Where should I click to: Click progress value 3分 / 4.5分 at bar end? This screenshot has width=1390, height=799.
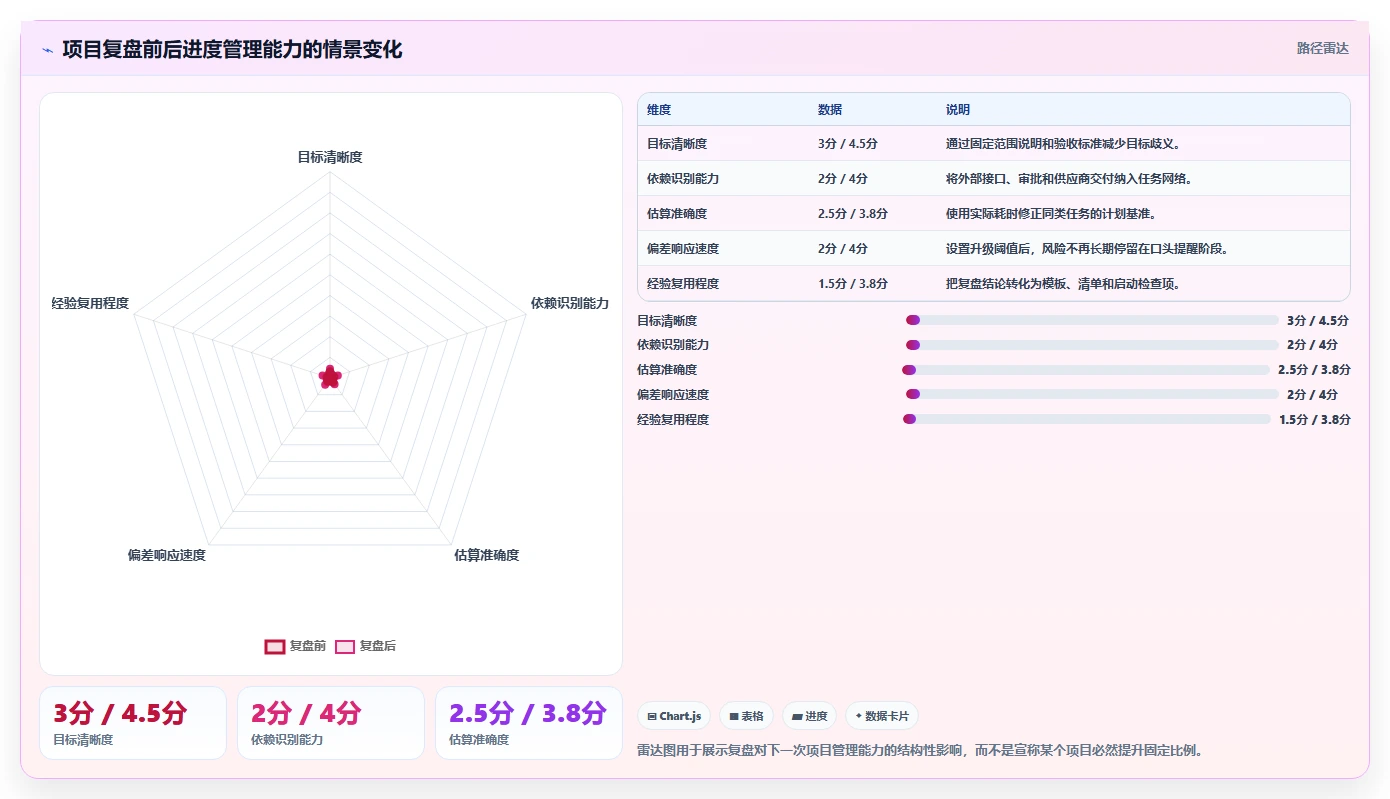(1318, 320)
